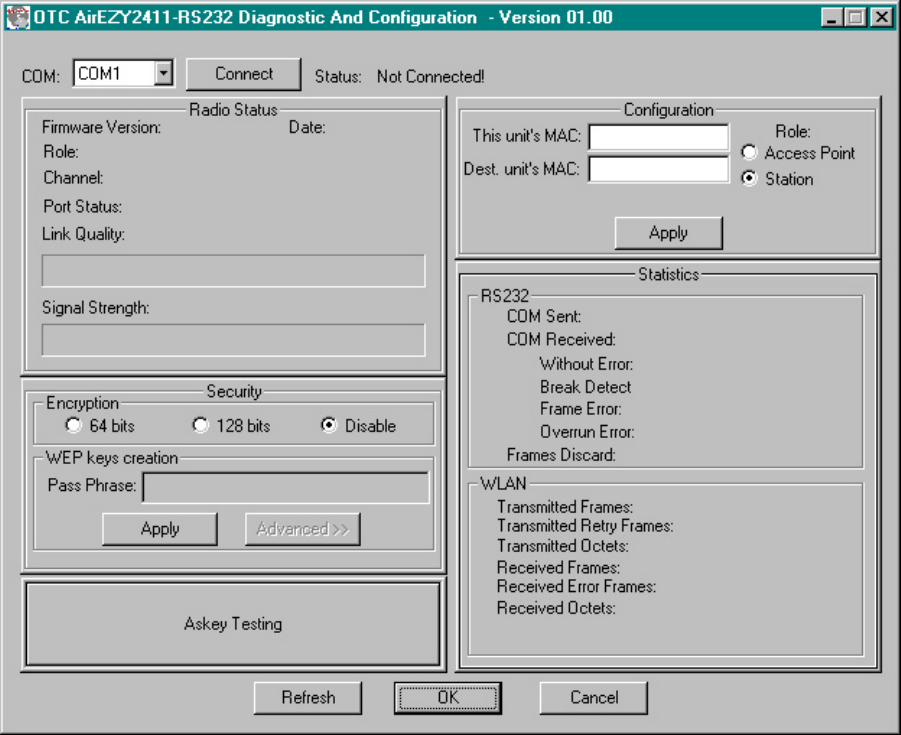The width and height of the screenshot is (901, 735).
Task: Click the app icon in title bar
Action: pyautogui.click(x=17, y=17)
